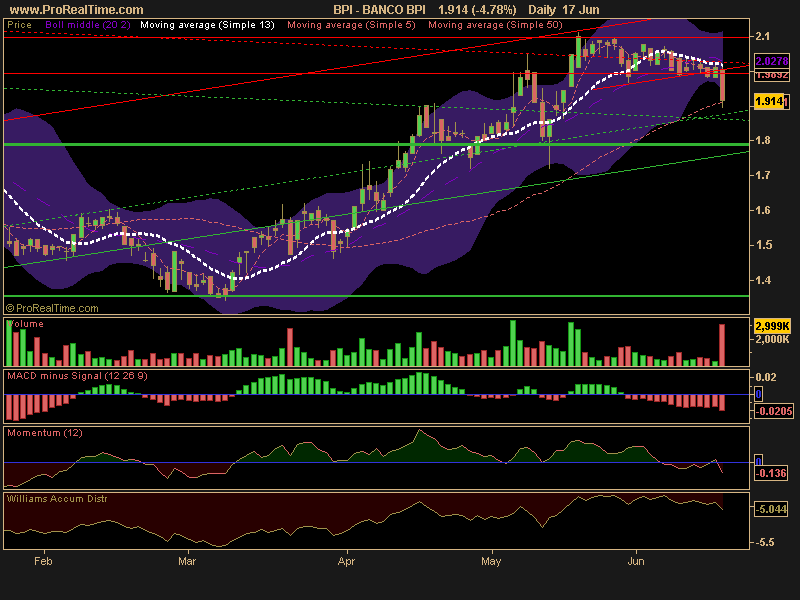800x600 pixels.
Task: Click the 1.8 price axis label
Action: [763, 140]
